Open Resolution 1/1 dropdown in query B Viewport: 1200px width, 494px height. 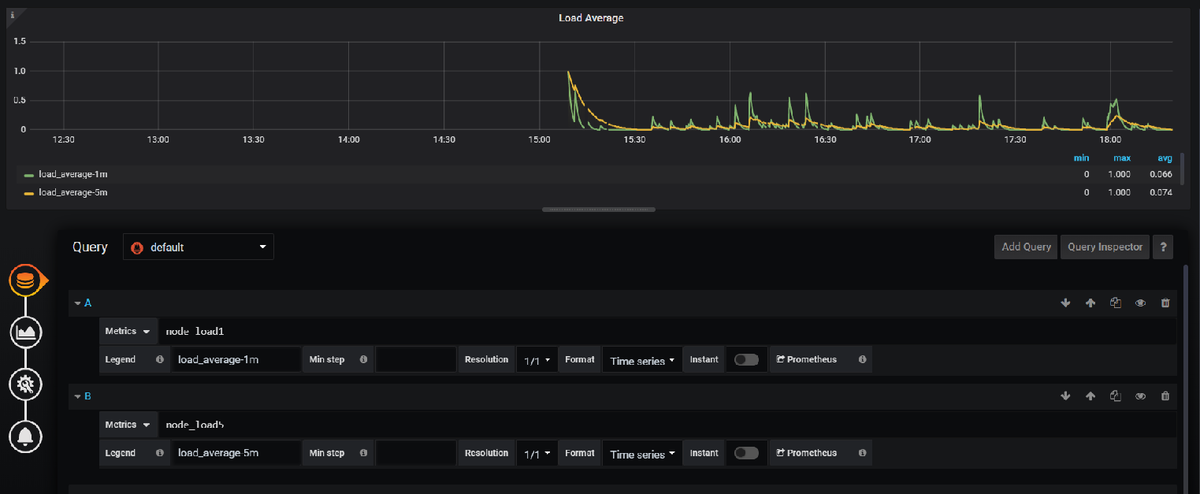pyautogui.click(x=538, y=454)
